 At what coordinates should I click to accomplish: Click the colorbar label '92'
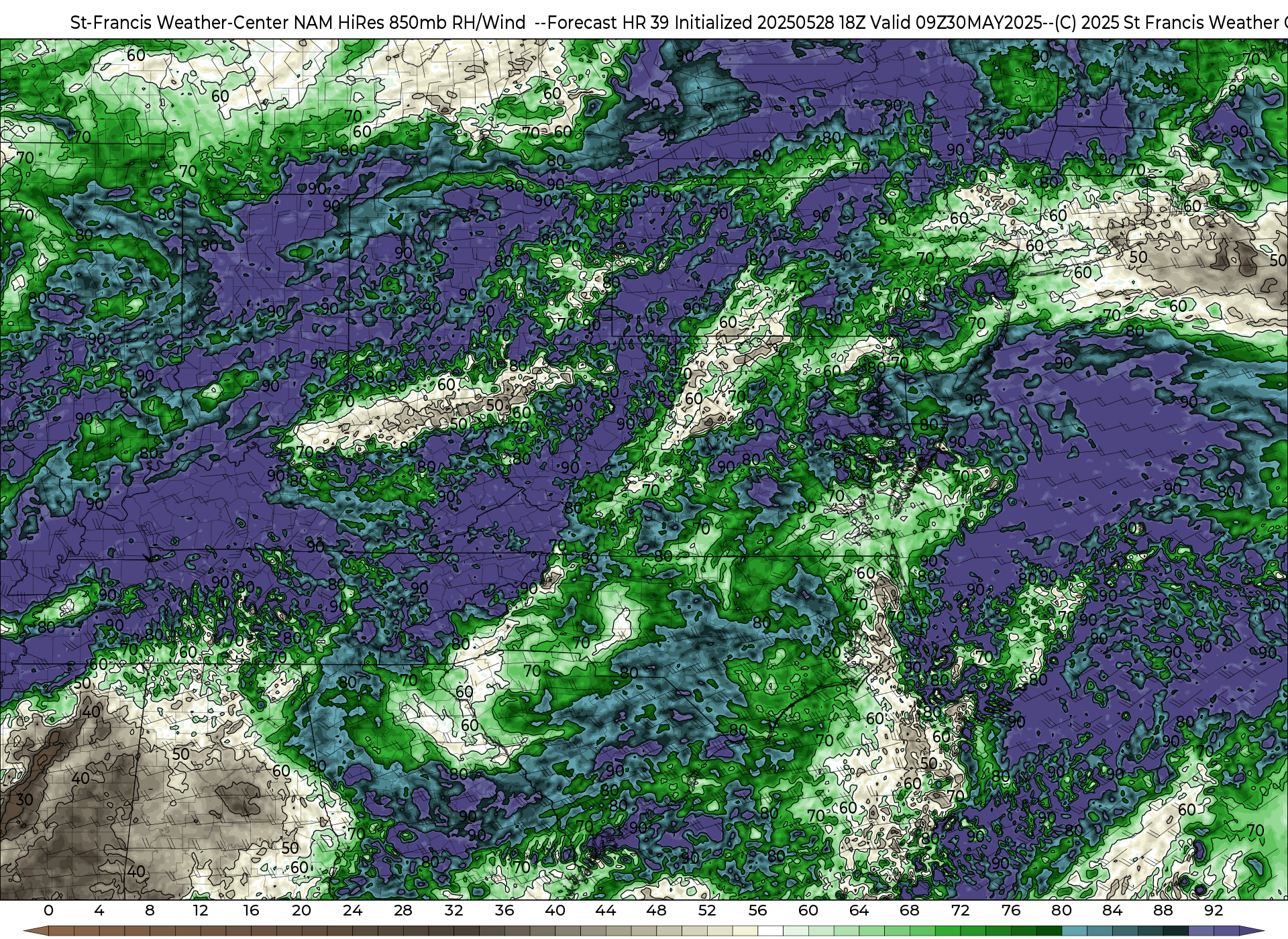click(x=1213, y=910)
